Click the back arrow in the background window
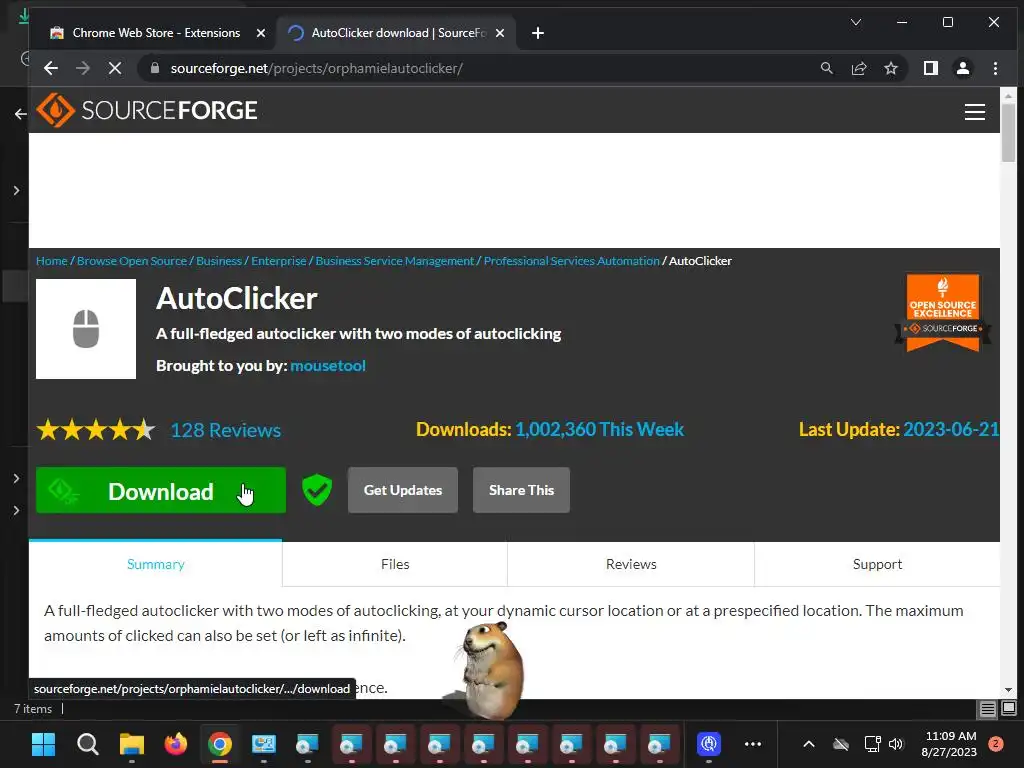Viewport: 1024px width, 768px height. [x=20, y=114]
